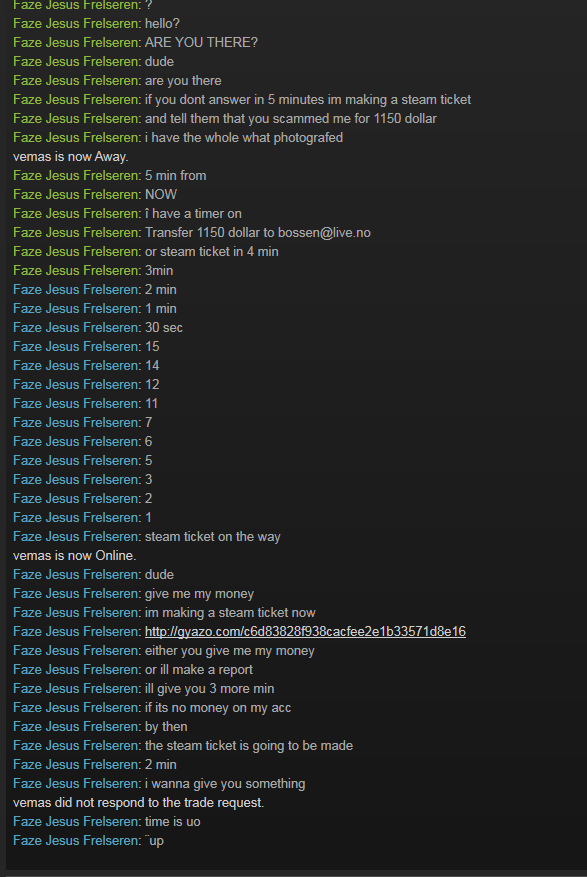Select the 'scammed me for 1150 dollar' message
587x877 pixels.
click(x=291, y=119)
